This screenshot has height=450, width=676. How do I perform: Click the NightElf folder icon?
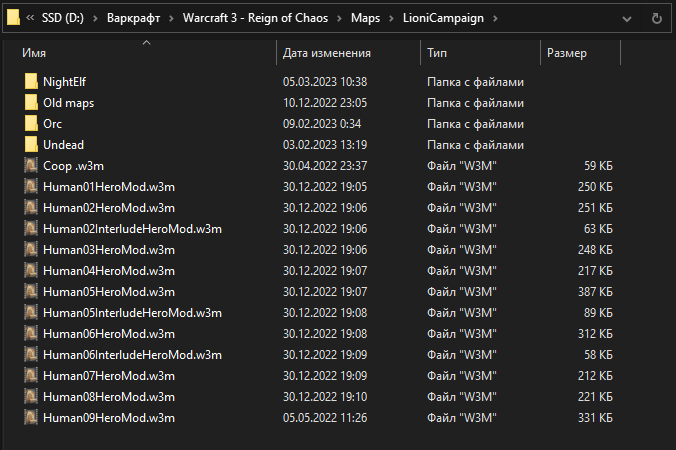pos(31,82)
